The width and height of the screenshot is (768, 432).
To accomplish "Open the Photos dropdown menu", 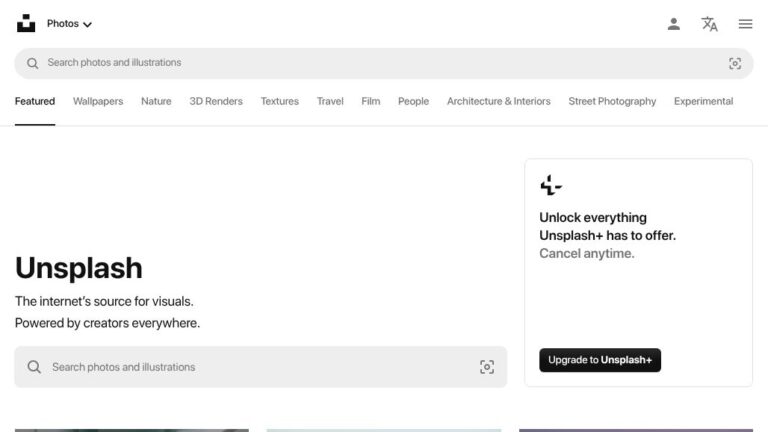I will [69, 24].
